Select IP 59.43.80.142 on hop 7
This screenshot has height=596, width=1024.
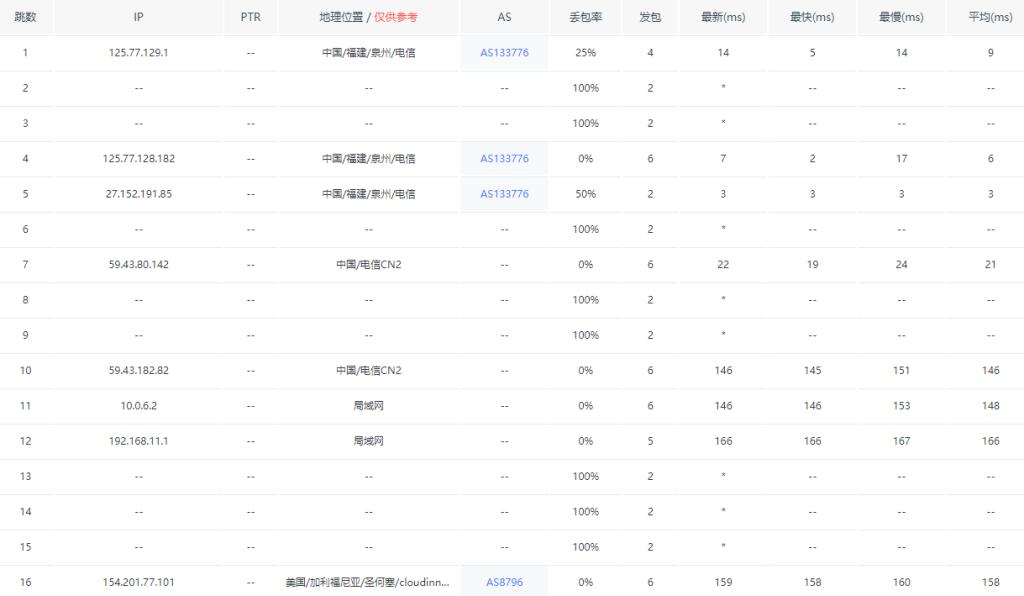tap(138, 264)
